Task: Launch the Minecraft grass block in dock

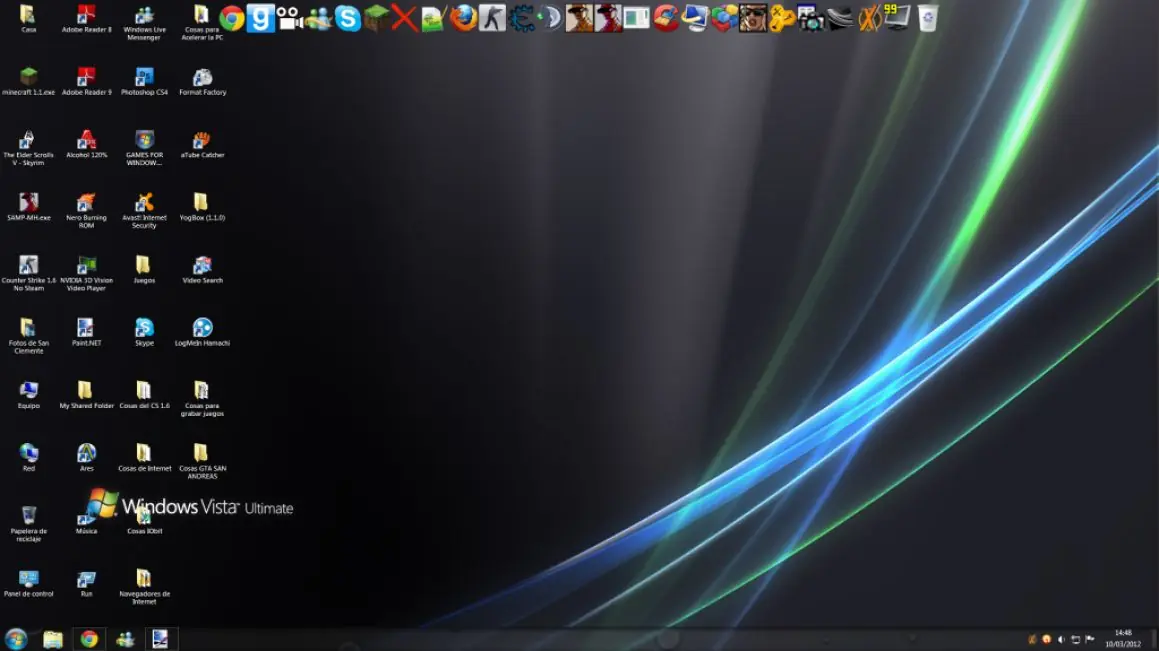Action: click(x=376, y=18)
